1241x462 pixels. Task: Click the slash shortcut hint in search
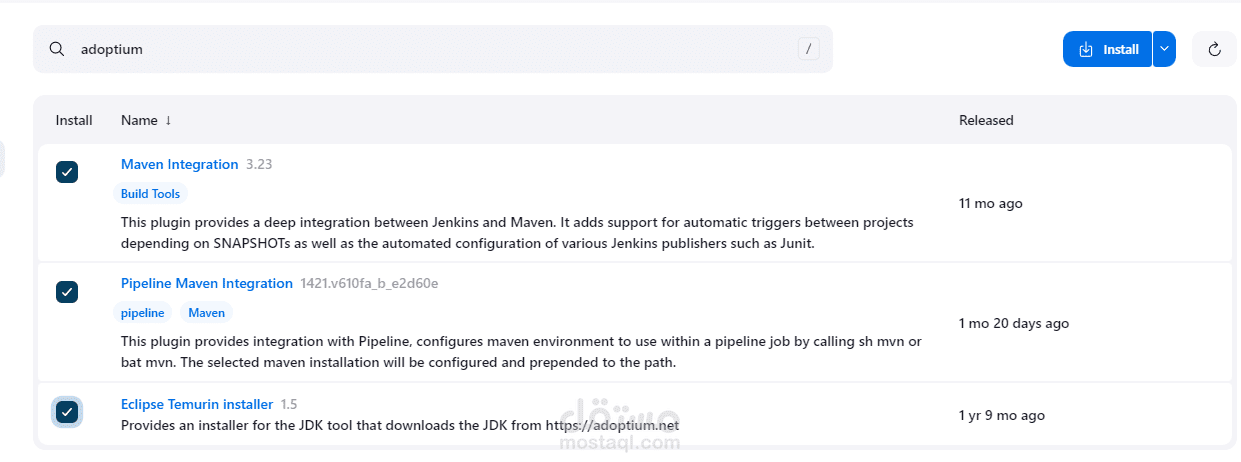click(x=808, y=49)
